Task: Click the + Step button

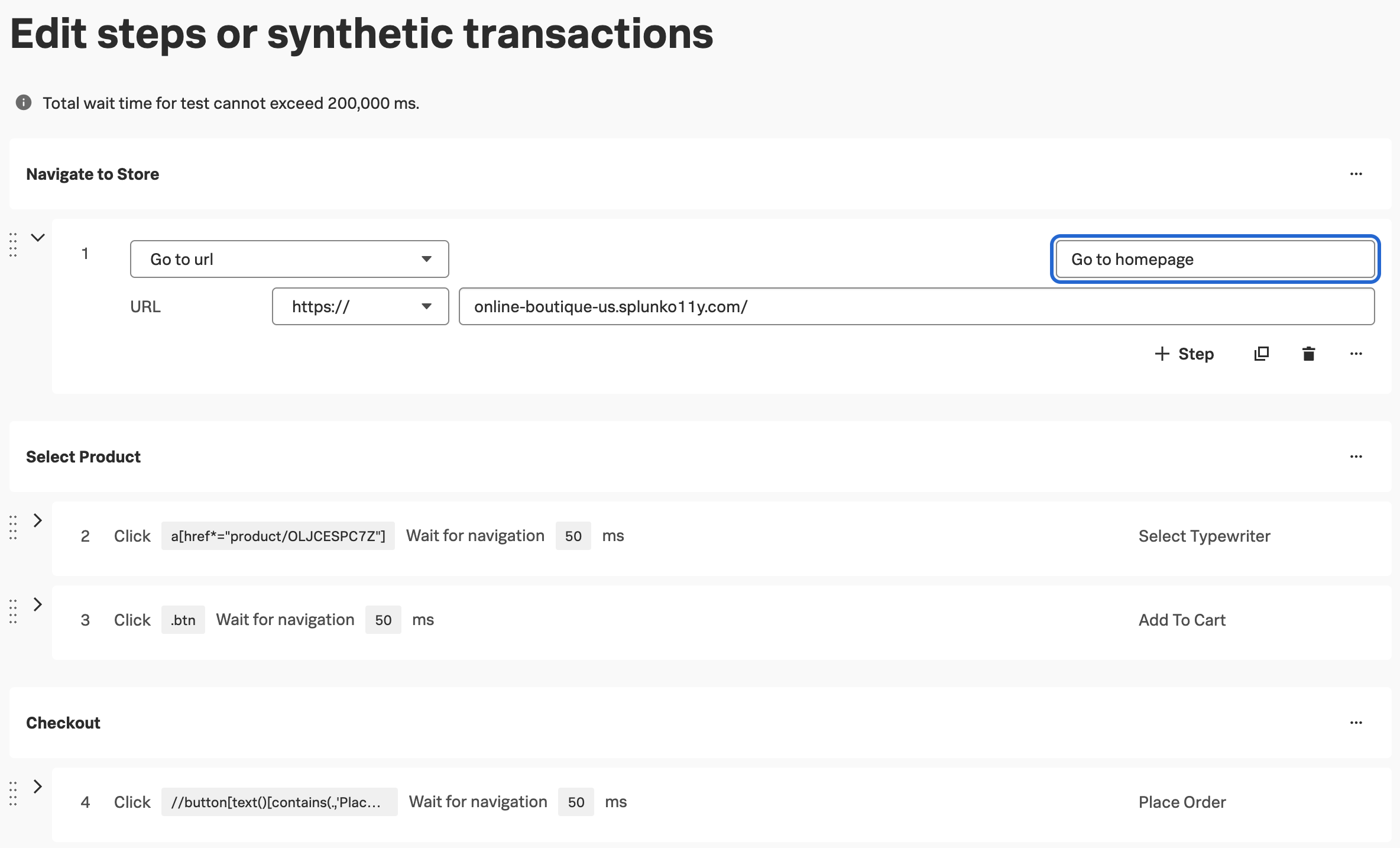Action: click(1184, 354)
